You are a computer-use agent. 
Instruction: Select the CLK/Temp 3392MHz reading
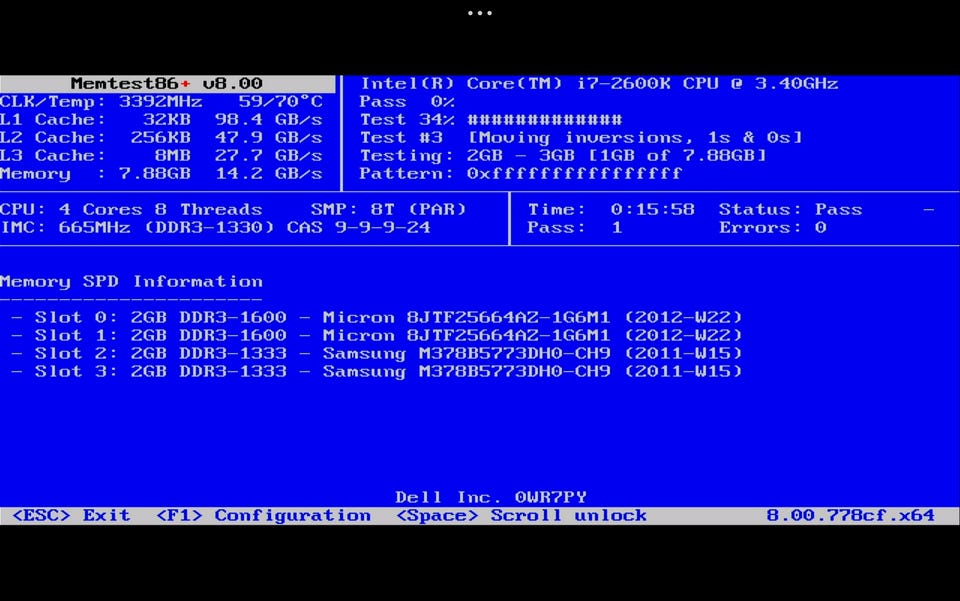[101, 102]
